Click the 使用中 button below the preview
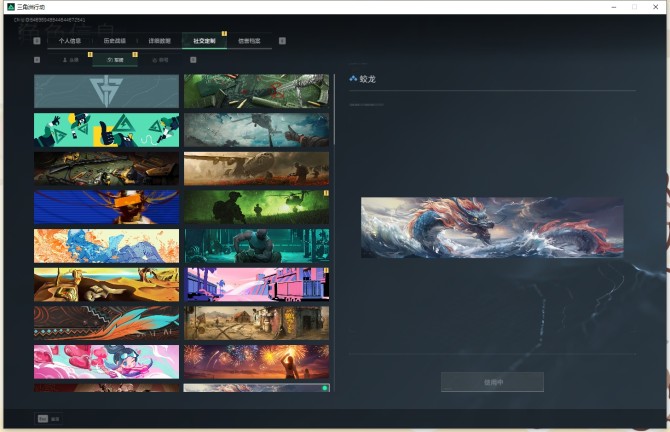 [x=492, y=382]
